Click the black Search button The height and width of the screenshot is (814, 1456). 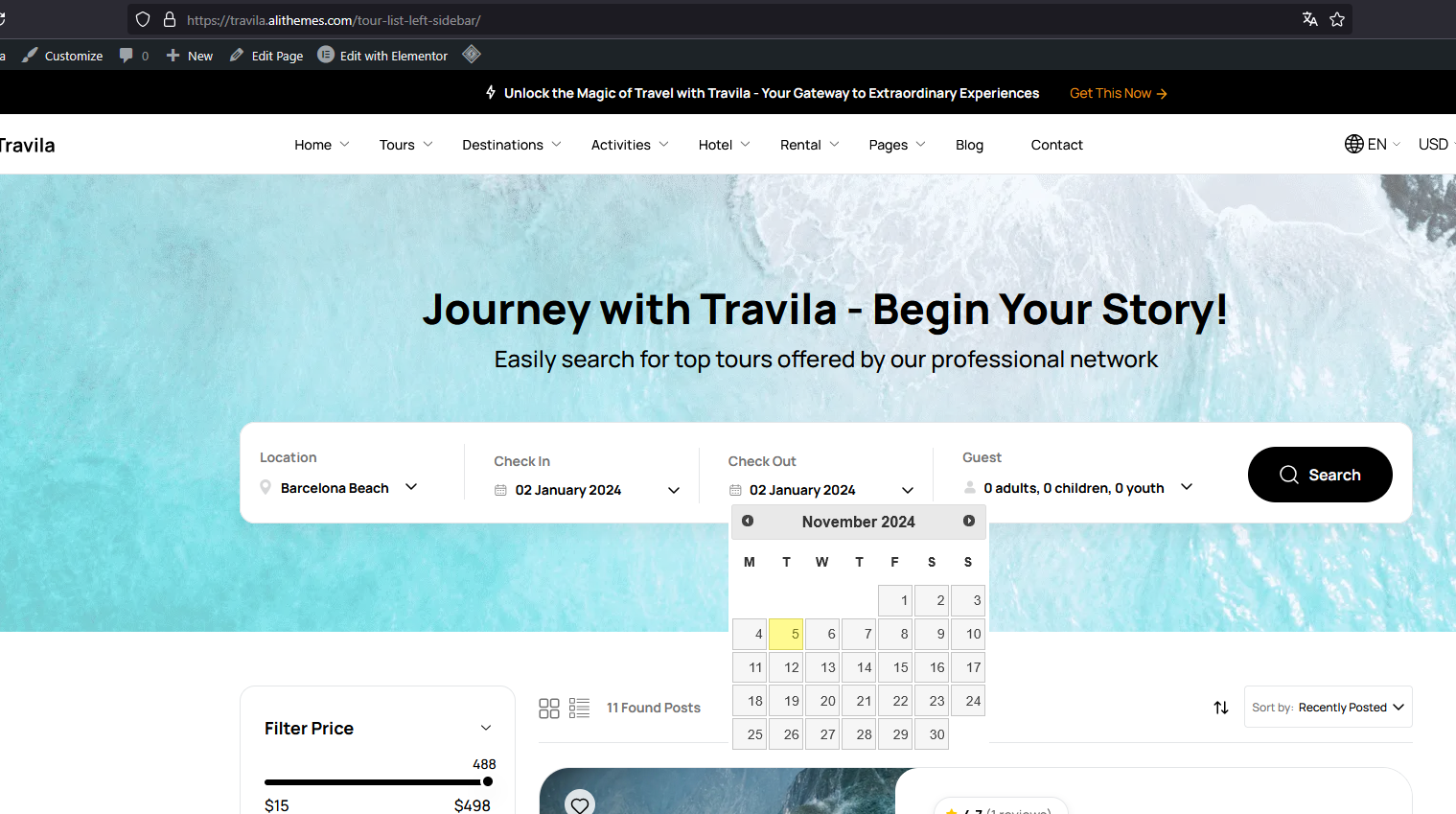pos(1320,475)
